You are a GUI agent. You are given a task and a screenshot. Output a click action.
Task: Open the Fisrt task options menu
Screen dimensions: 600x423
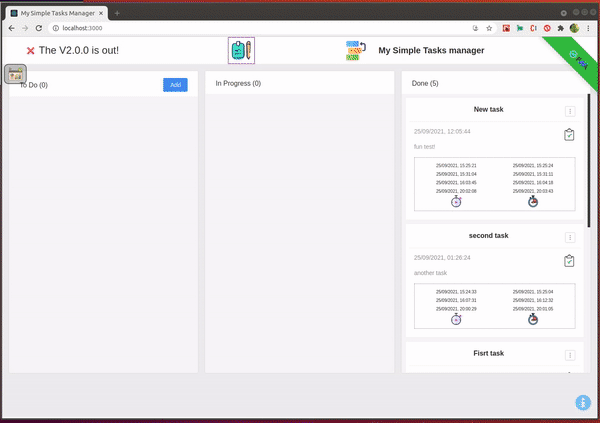coord(570,355)
